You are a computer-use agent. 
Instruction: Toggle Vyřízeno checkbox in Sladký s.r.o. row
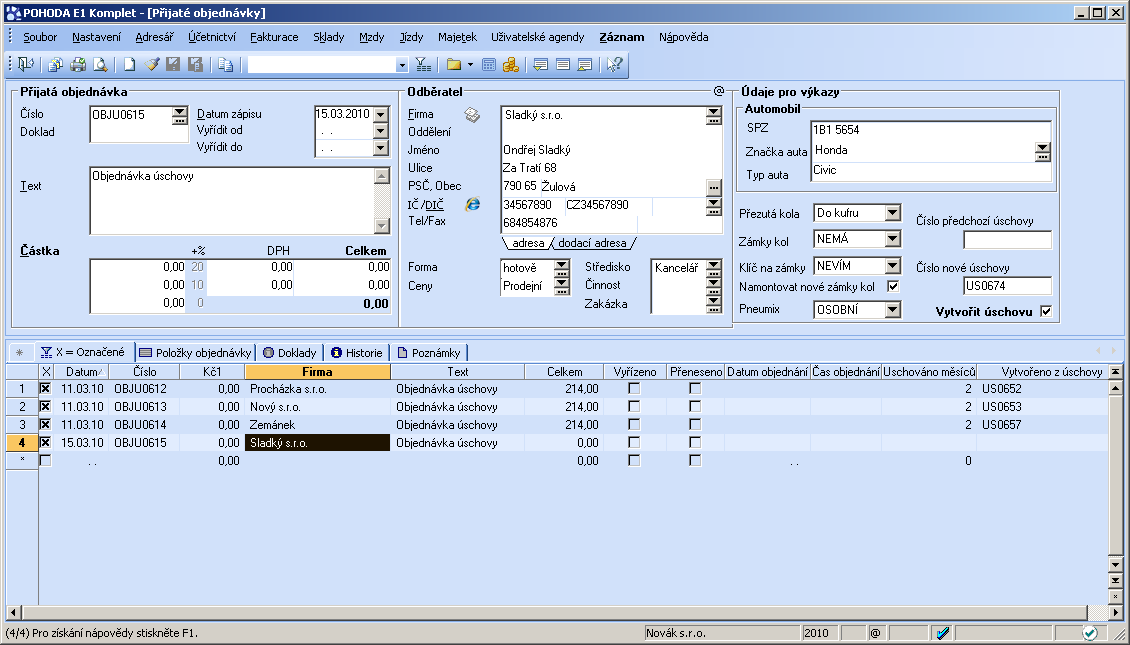[634, 442]
